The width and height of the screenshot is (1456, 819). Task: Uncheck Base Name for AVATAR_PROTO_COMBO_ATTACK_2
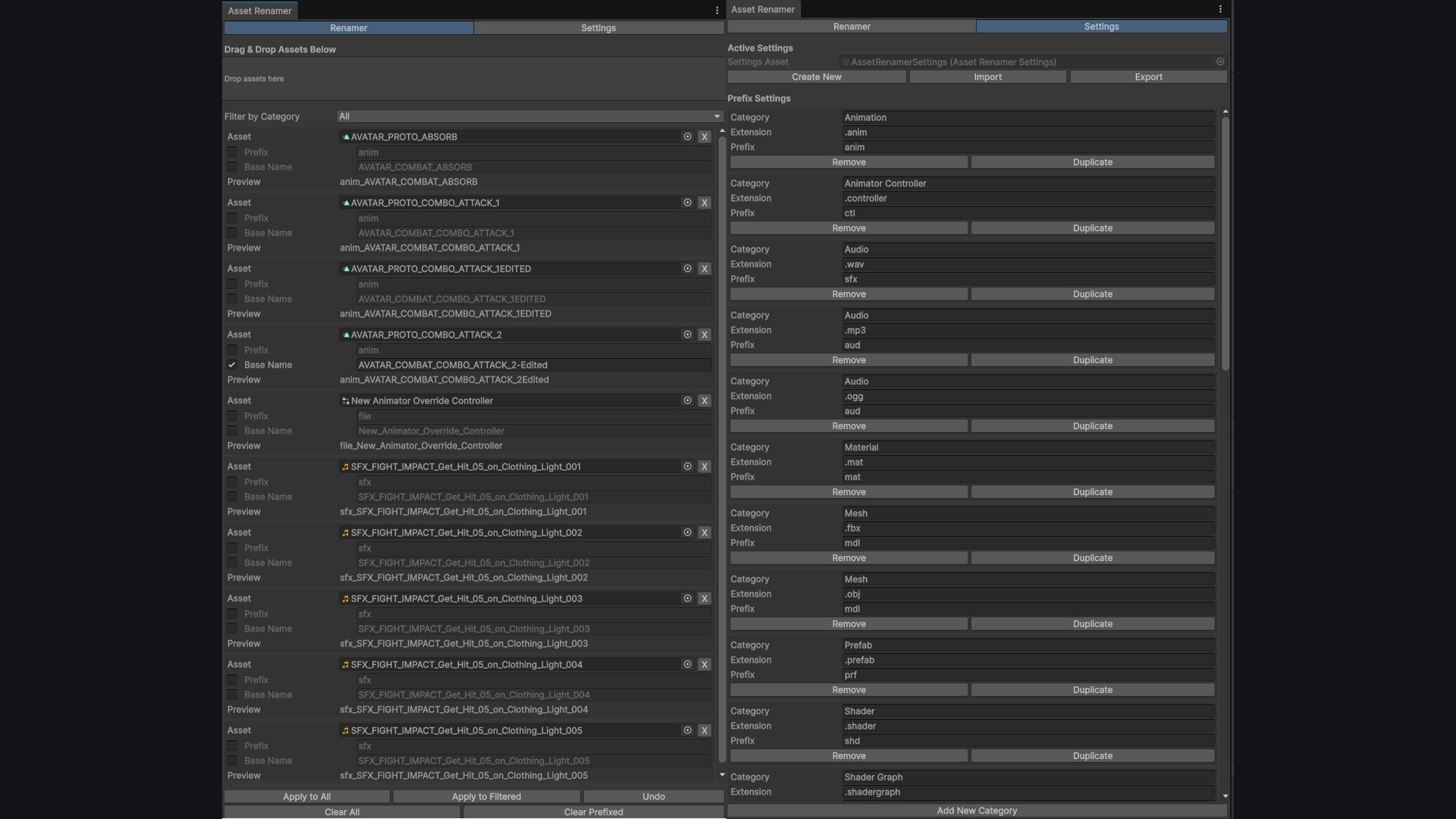pos(232,366)
